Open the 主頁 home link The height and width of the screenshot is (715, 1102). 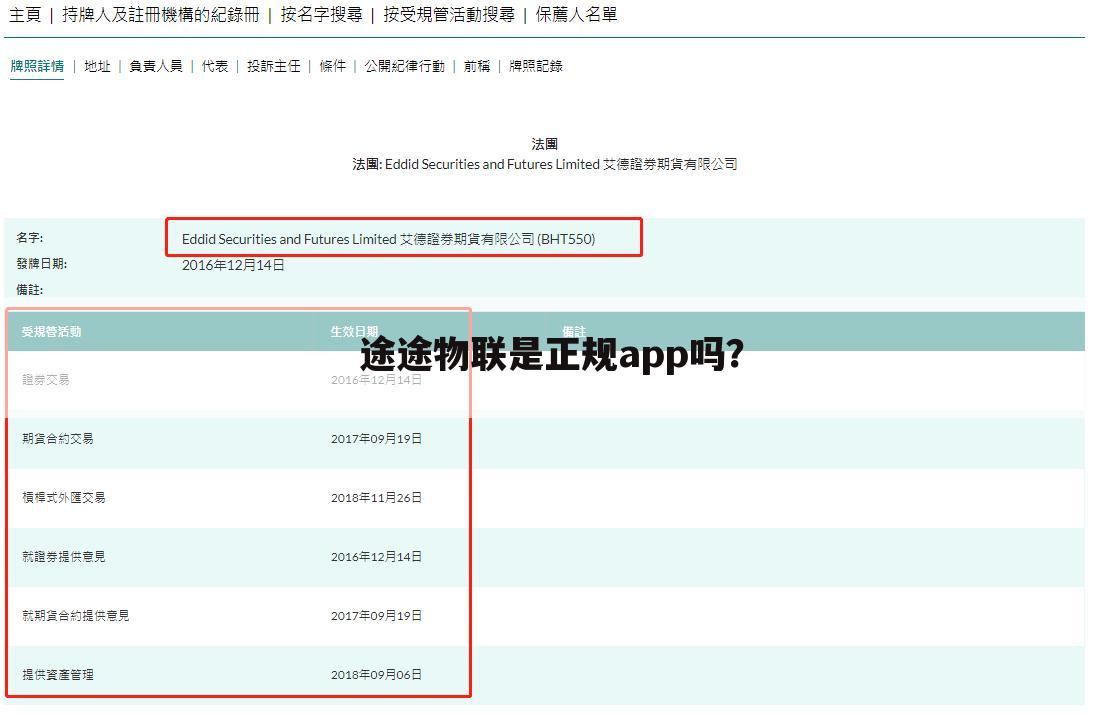point(25,15)
